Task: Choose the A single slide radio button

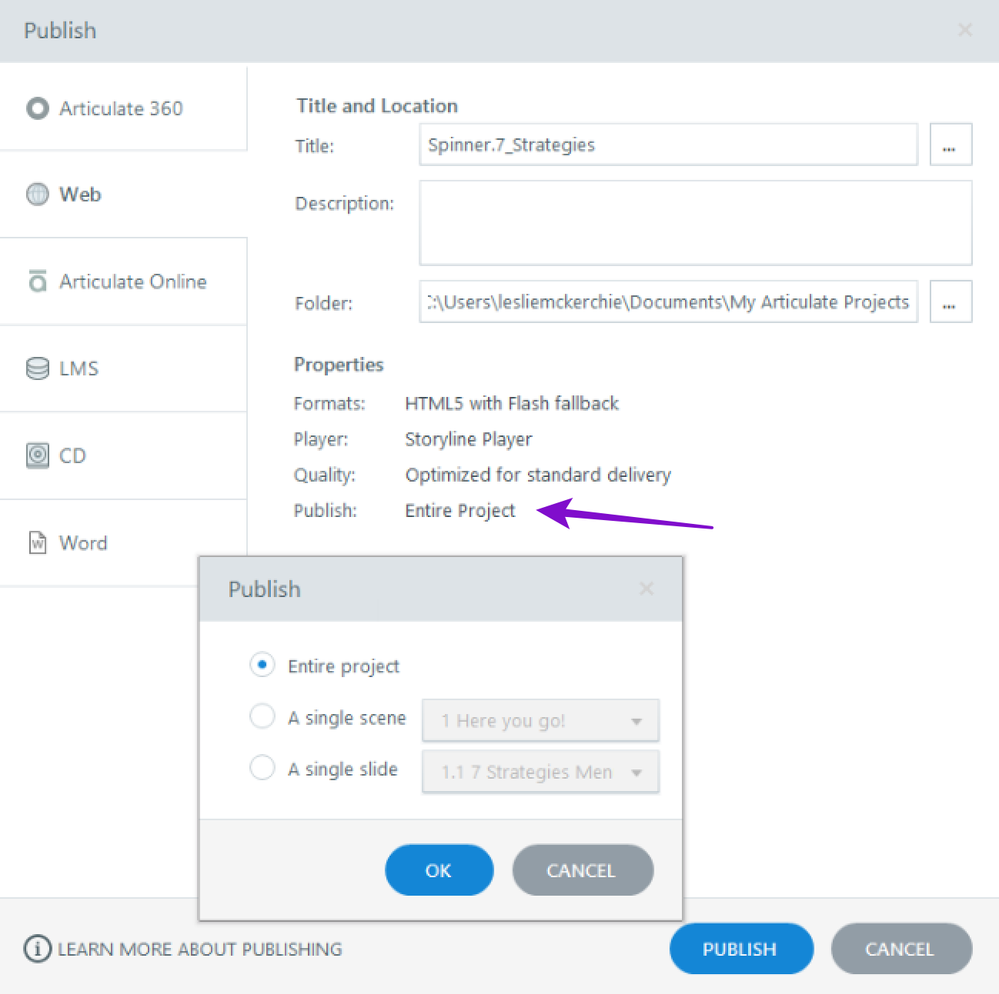Action: tap(262, 768)
